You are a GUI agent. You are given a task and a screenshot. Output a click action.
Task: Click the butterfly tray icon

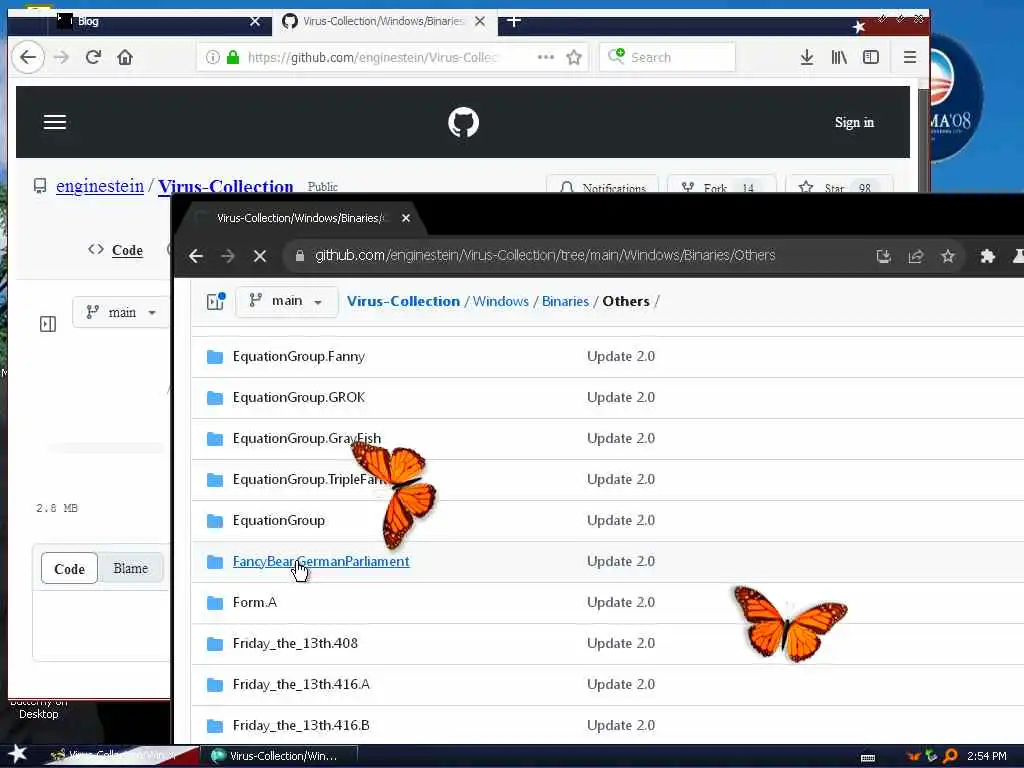pos(913,756)
